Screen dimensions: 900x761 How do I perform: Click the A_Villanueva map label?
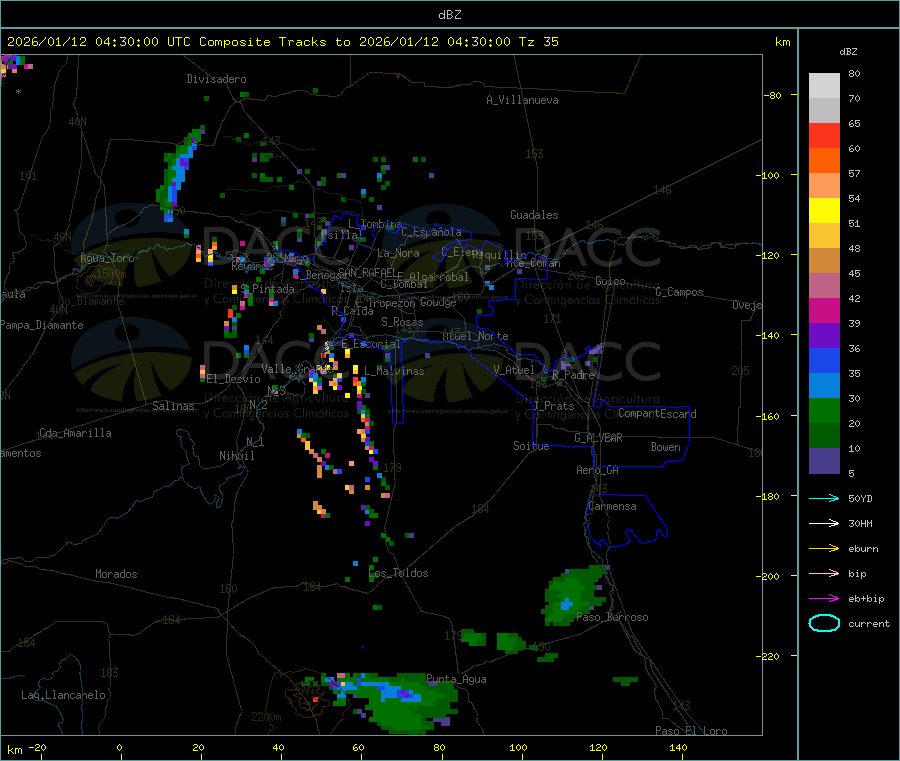pos(522,100)
